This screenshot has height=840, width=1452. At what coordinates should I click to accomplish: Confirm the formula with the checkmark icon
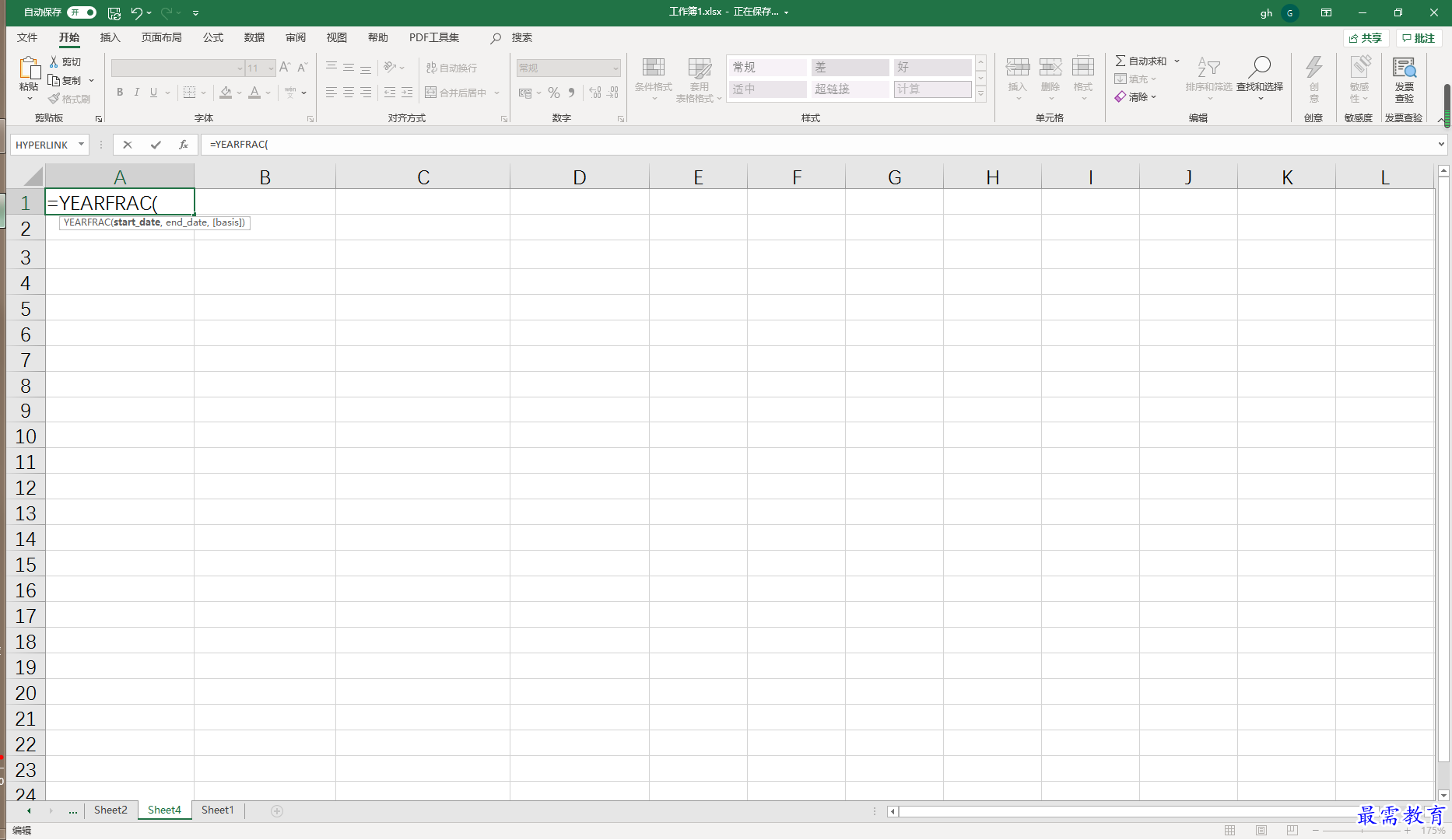coord(156,145)
